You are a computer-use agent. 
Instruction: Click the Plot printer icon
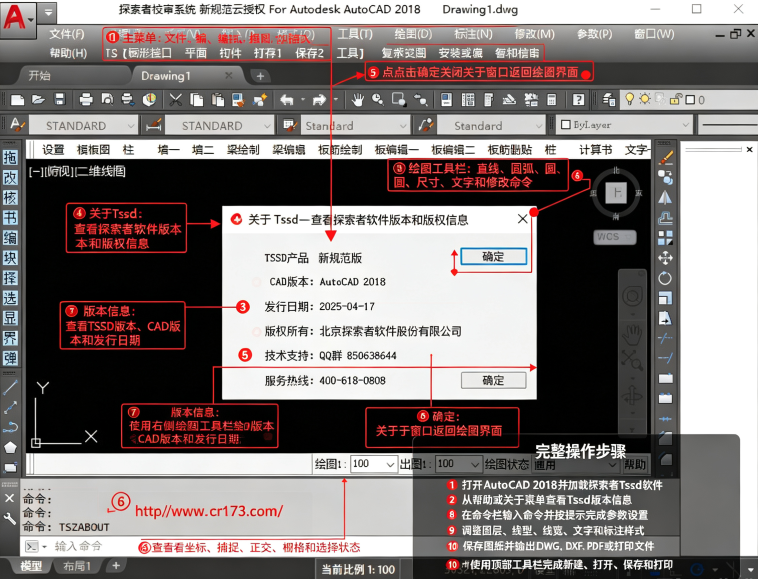86,100
